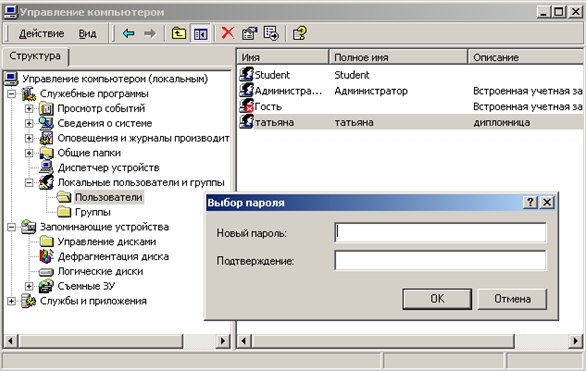
Task: Expand the Просмотр событий node
Action: [x=29, y=108]
